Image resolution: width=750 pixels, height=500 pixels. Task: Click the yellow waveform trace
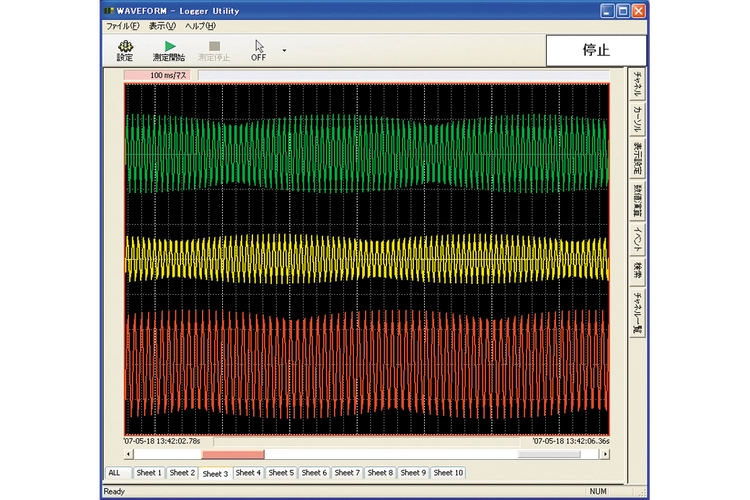367,258
